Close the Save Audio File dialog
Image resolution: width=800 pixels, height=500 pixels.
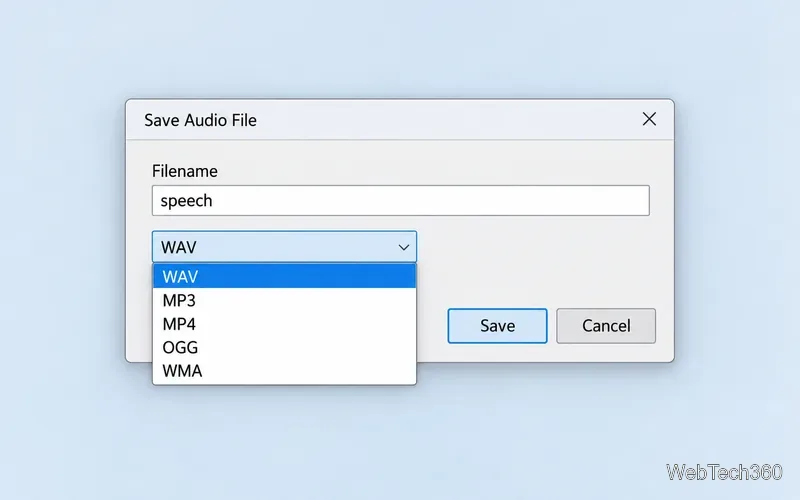pyautogui.click(x=649, y=119)
